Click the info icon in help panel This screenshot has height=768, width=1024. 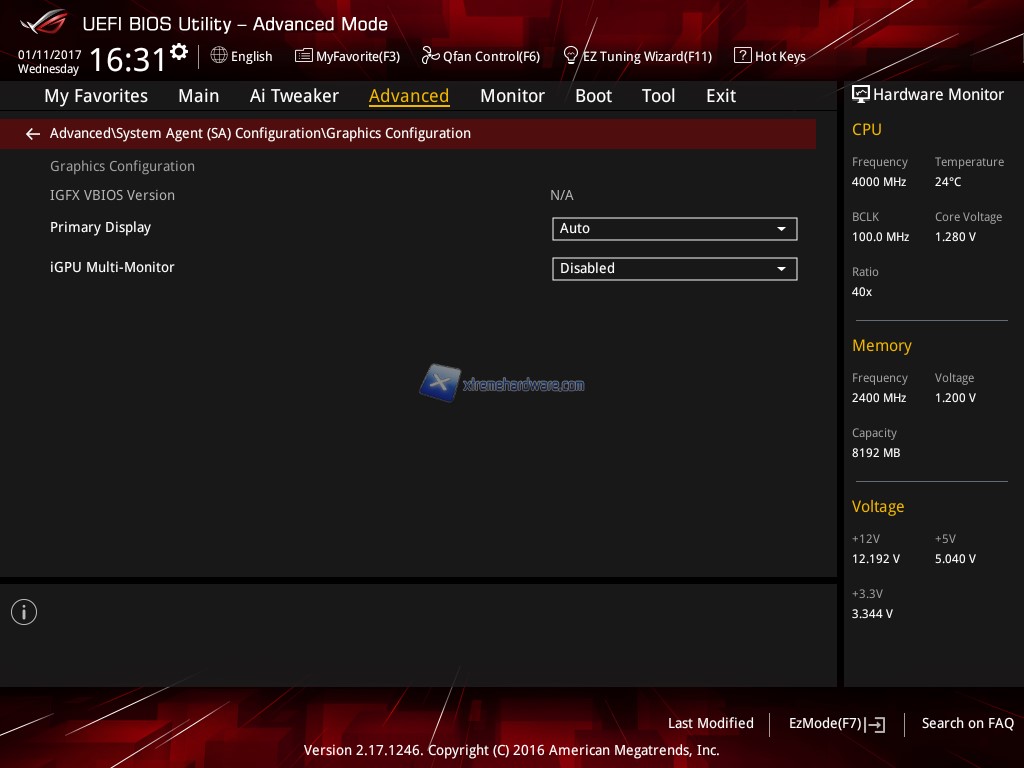point(24,612)
